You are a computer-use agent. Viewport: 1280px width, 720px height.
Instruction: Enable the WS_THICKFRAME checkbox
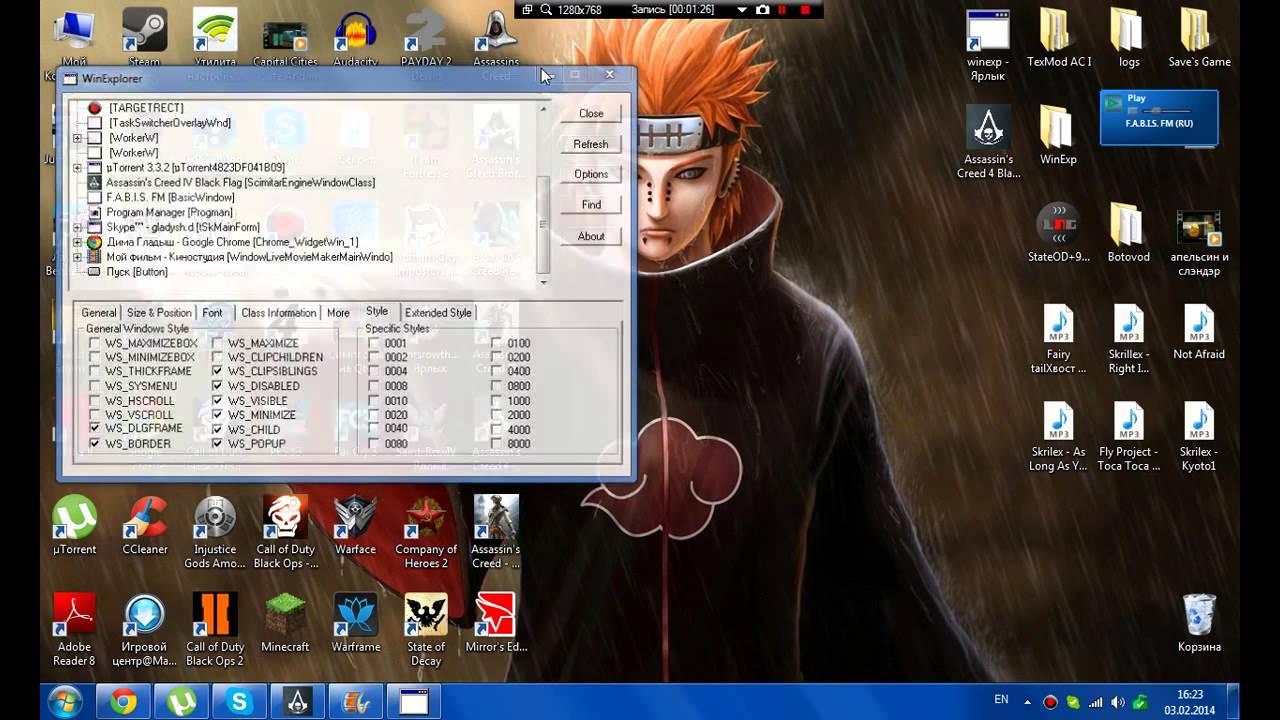click(94, 371)
